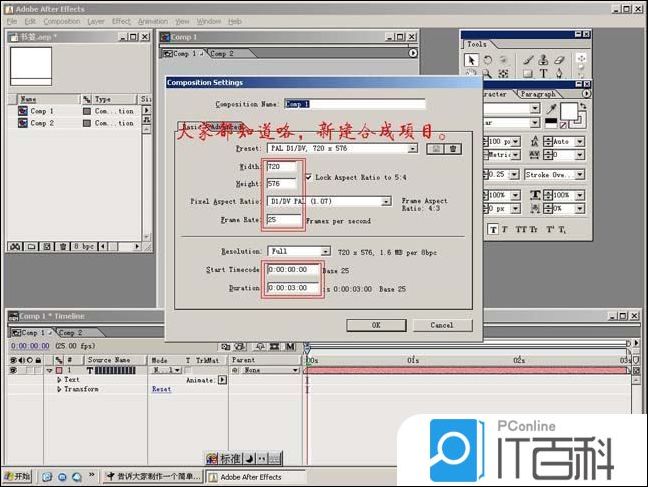648x487 pixels.
Task: Select the Pen tool
Action: pos(559,74)
